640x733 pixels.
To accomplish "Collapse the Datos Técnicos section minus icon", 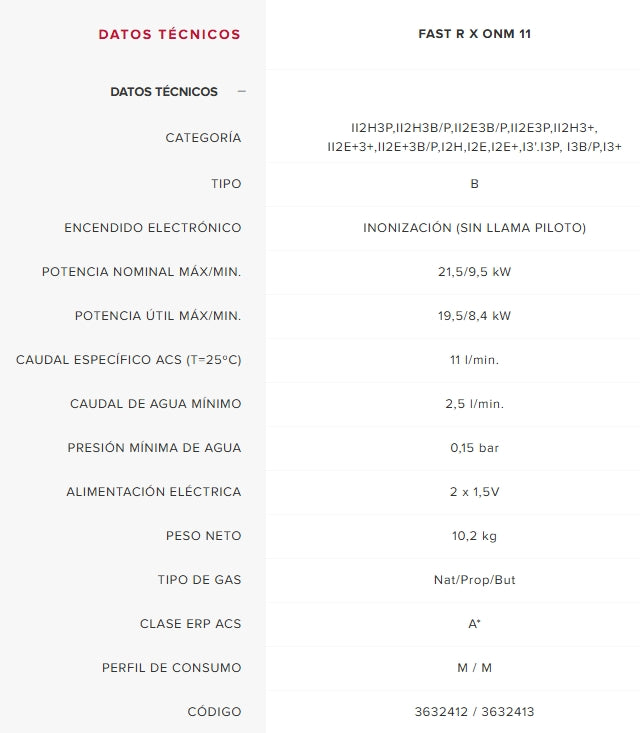I will coord(241,91).
